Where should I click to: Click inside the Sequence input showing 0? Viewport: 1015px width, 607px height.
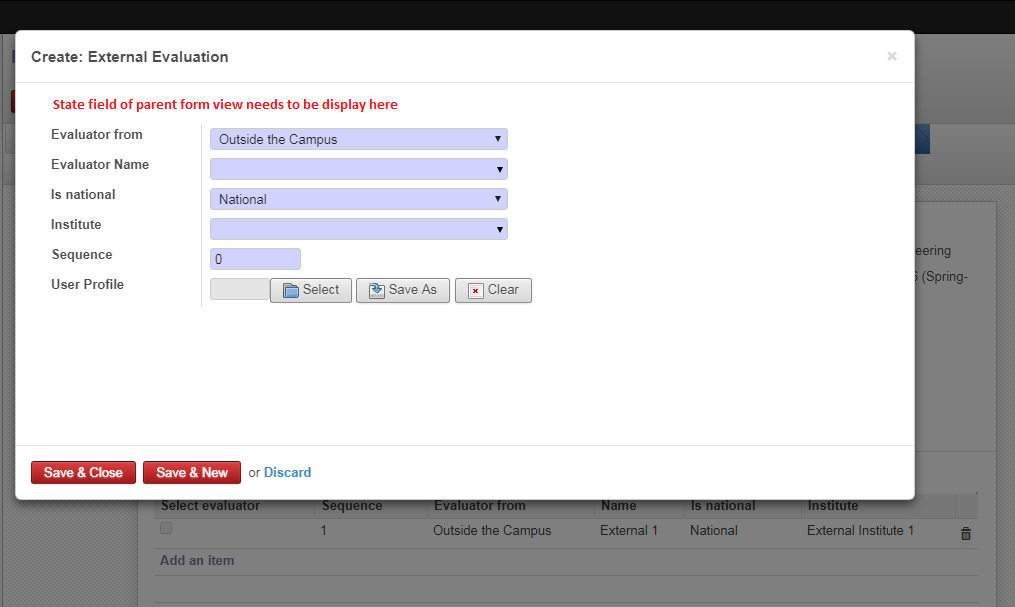click(x=255, y=258)
